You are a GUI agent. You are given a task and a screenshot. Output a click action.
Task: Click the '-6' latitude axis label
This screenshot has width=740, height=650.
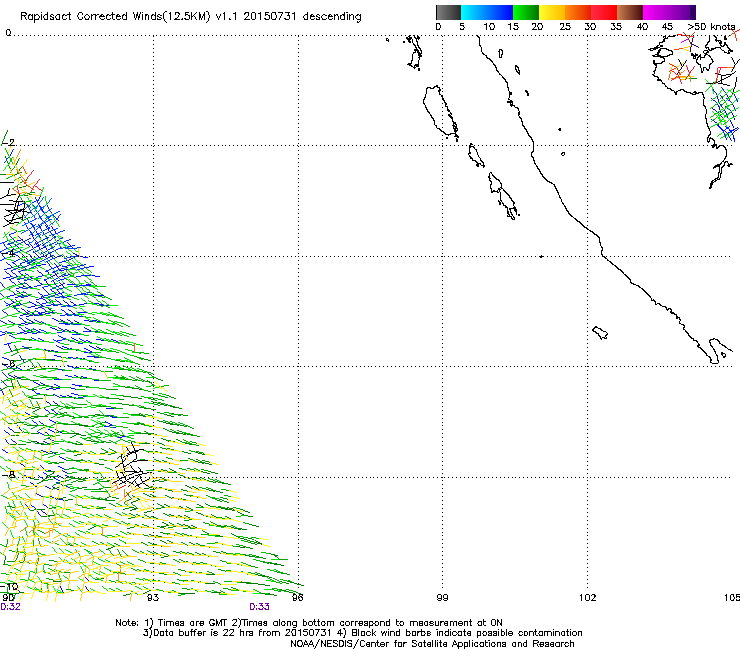point(9,363)
